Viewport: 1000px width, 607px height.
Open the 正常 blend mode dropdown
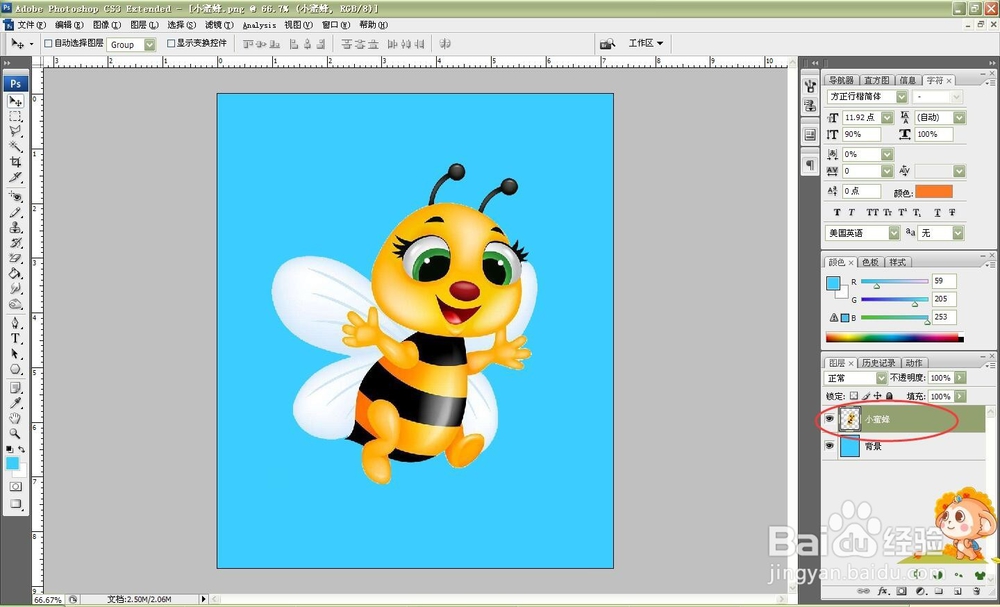[881, 379]
